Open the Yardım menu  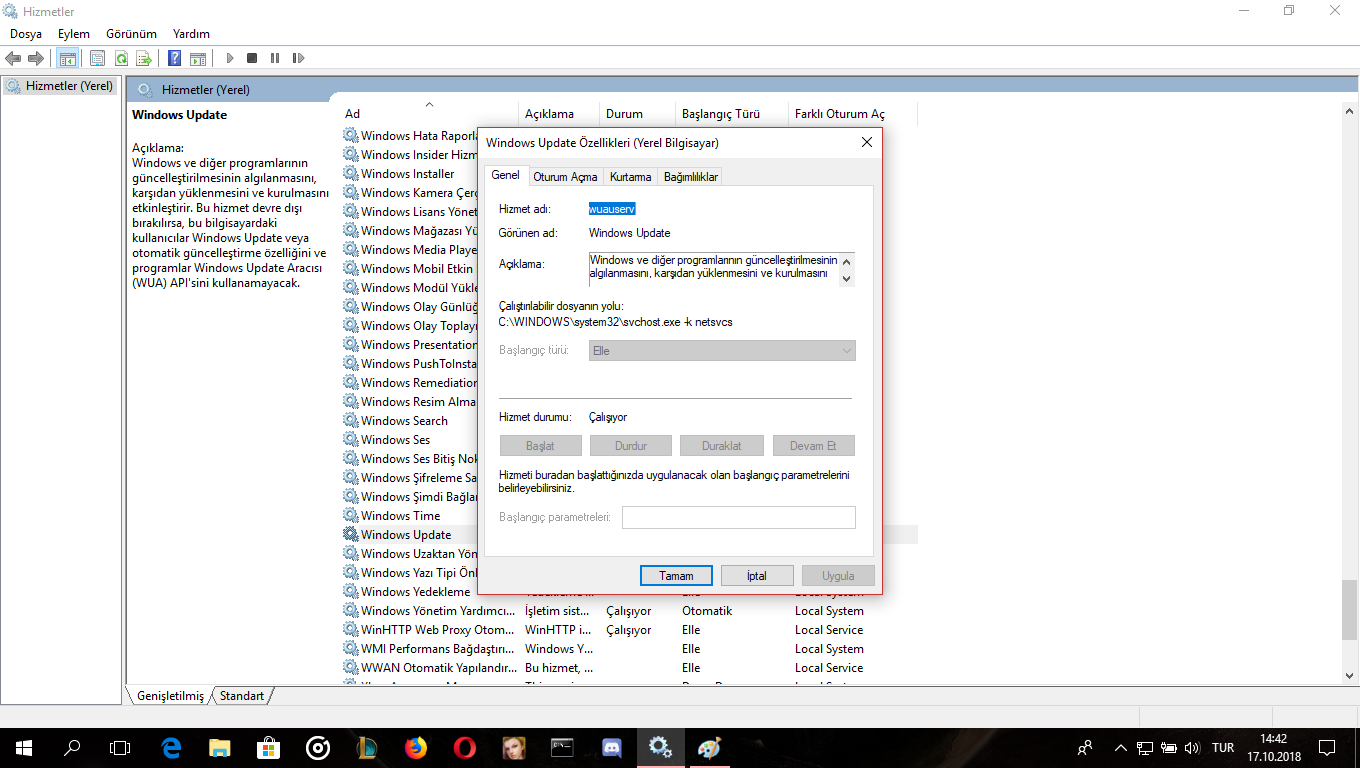point(191,34)
